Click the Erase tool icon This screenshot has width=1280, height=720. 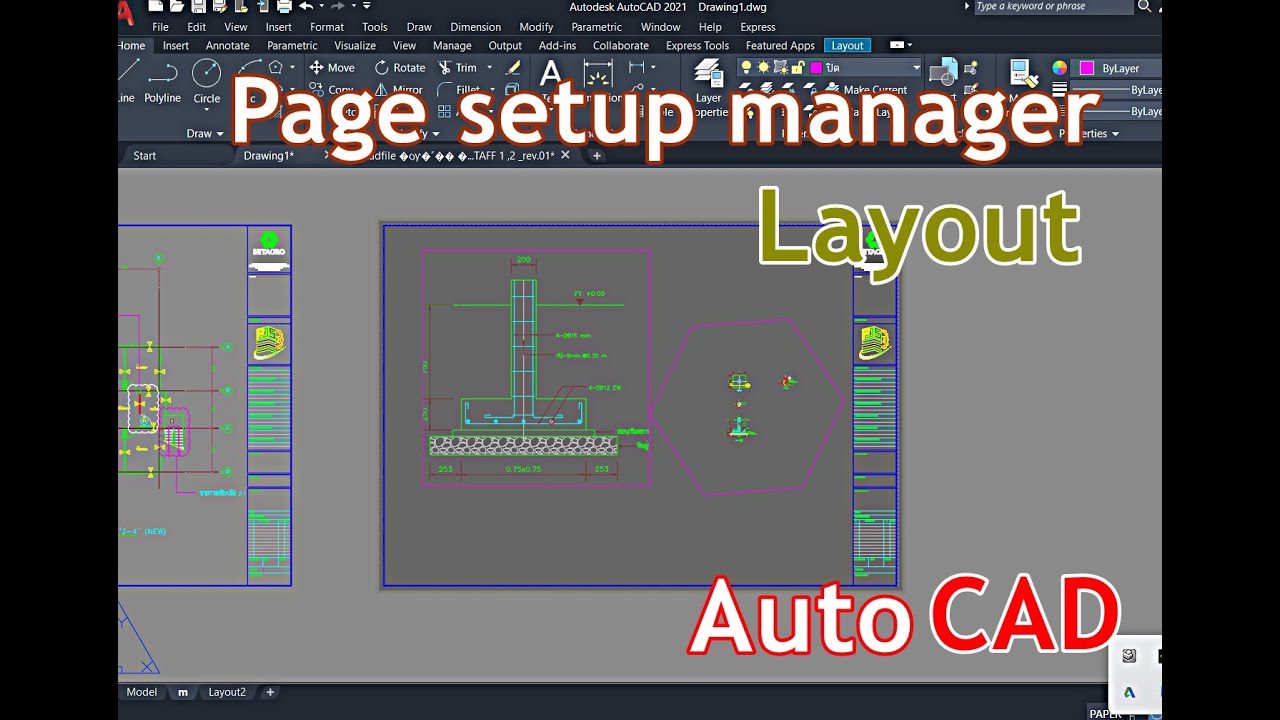(514, 68)
